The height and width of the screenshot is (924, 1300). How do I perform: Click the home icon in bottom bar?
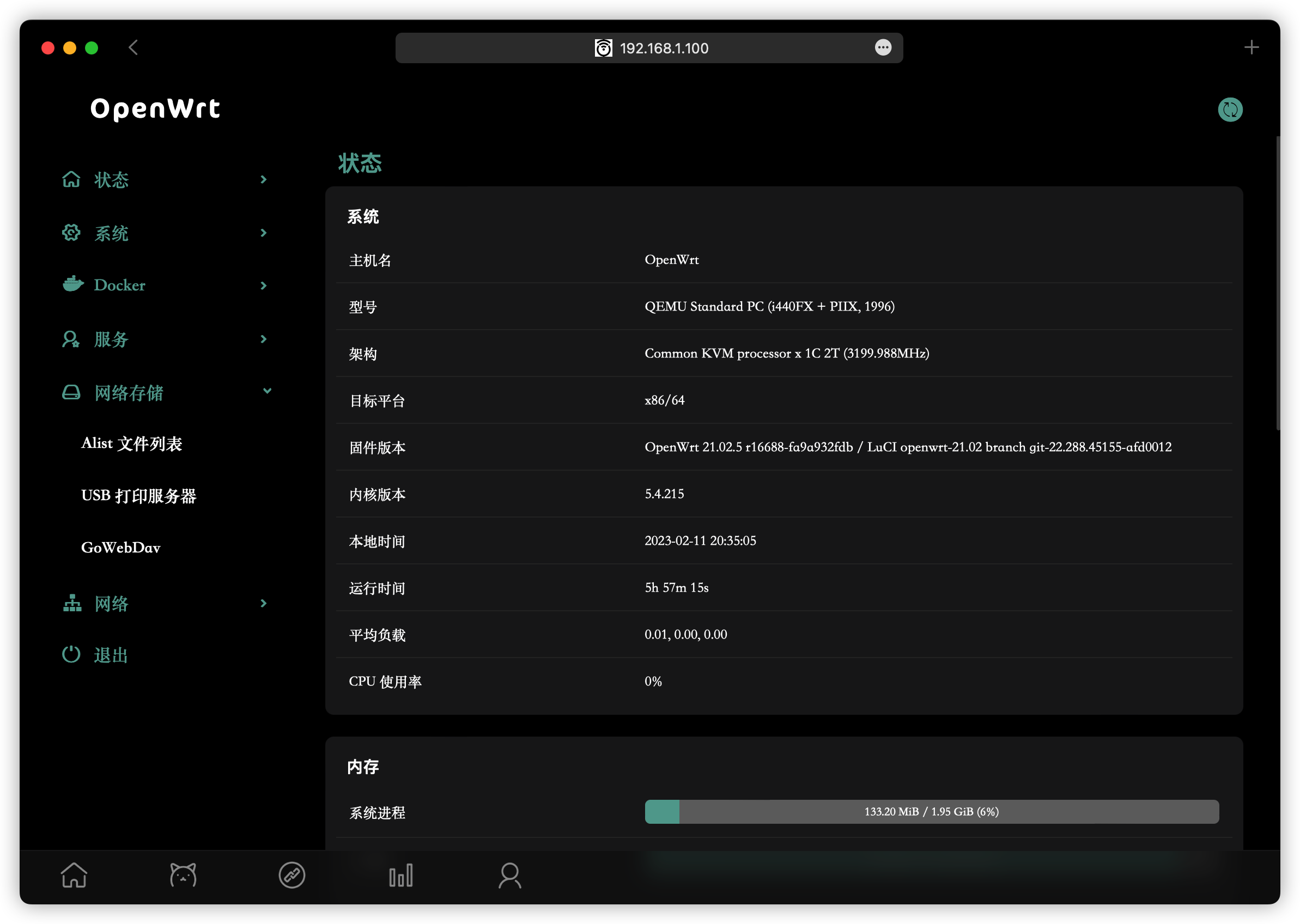[x=74, y=875]
